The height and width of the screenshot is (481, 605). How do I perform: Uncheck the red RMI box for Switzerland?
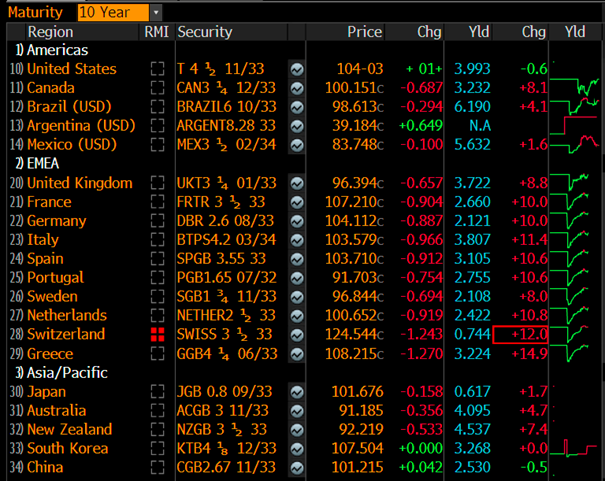157,334
